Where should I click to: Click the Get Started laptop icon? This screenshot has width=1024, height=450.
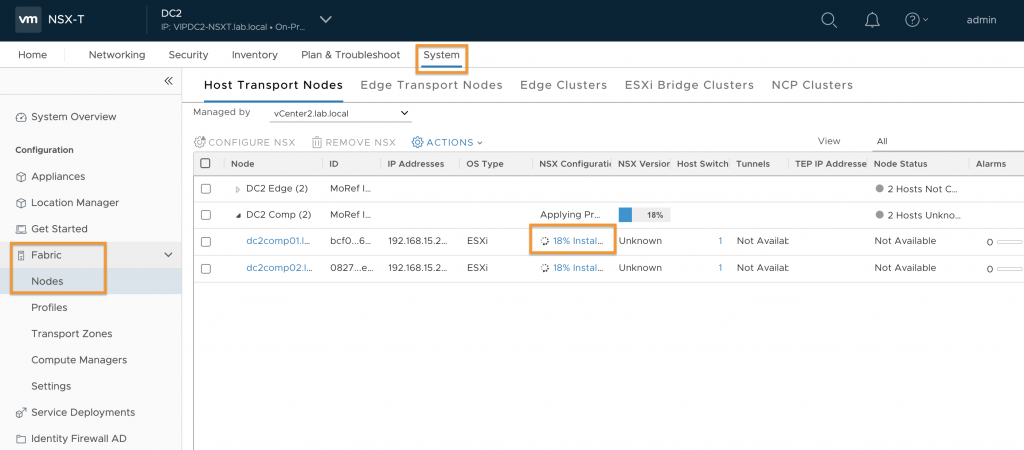(x=21, y=229)
